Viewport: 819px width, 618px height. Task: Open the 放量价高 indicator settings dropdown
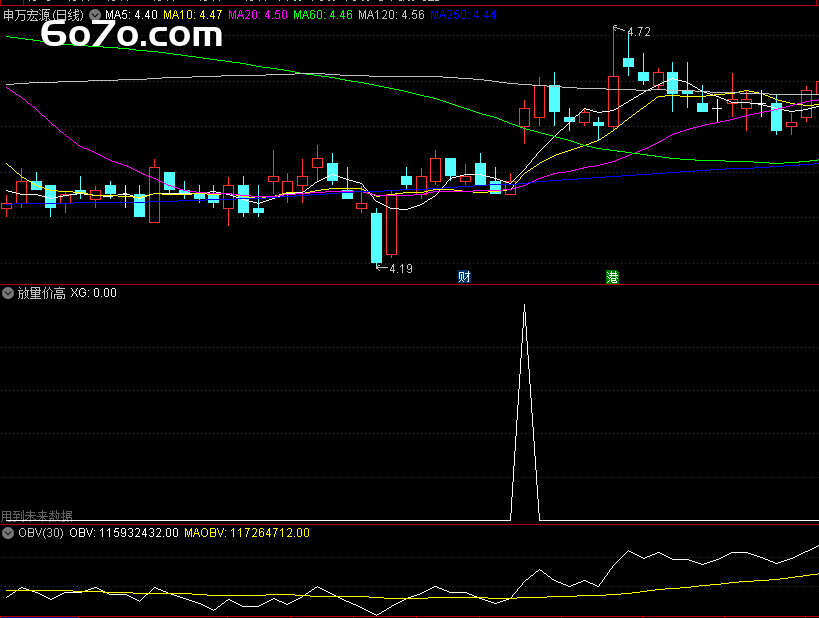point(8,293)
